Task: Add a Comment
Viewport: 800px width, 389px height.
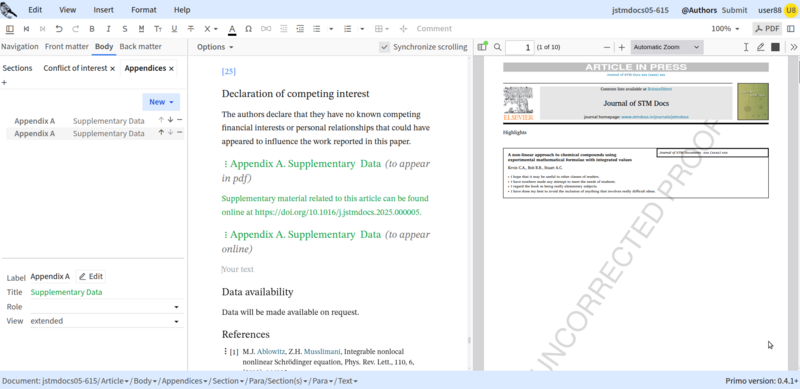Action: coord(434,29)
